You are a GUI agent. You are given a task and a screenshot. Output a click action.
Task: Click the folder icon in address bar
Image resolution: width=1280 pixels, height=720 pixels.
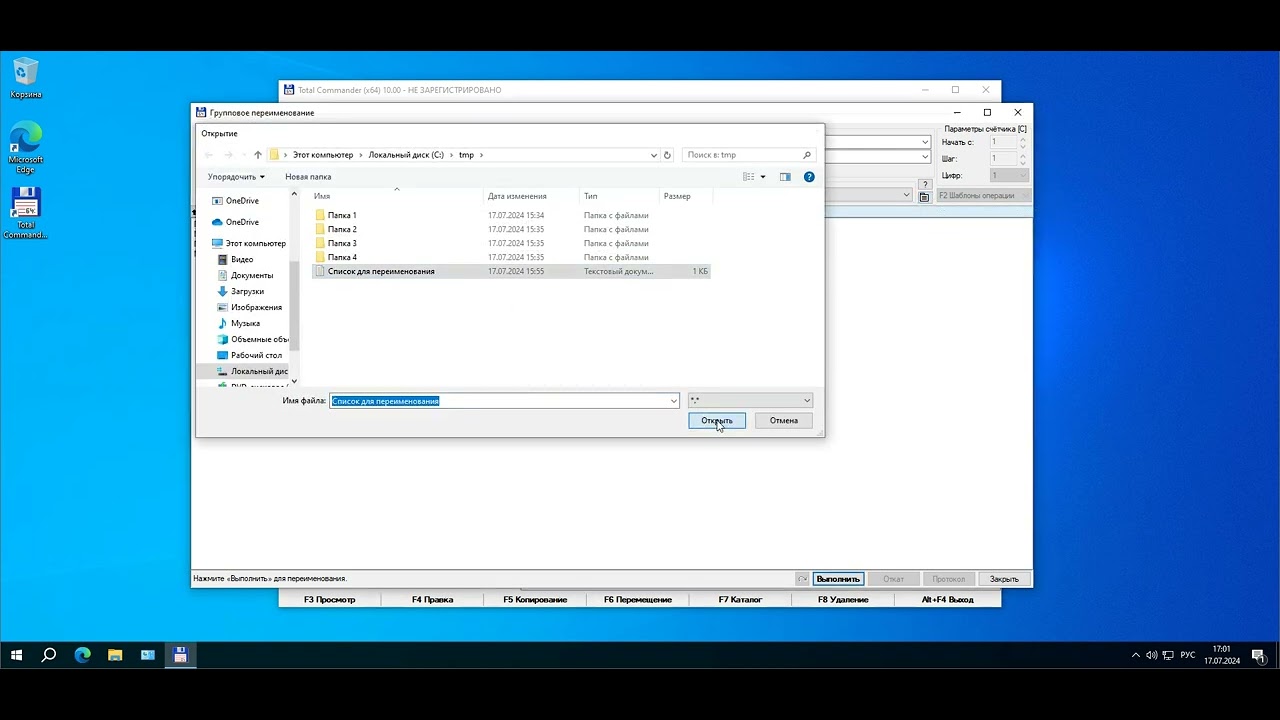point(274,155)
